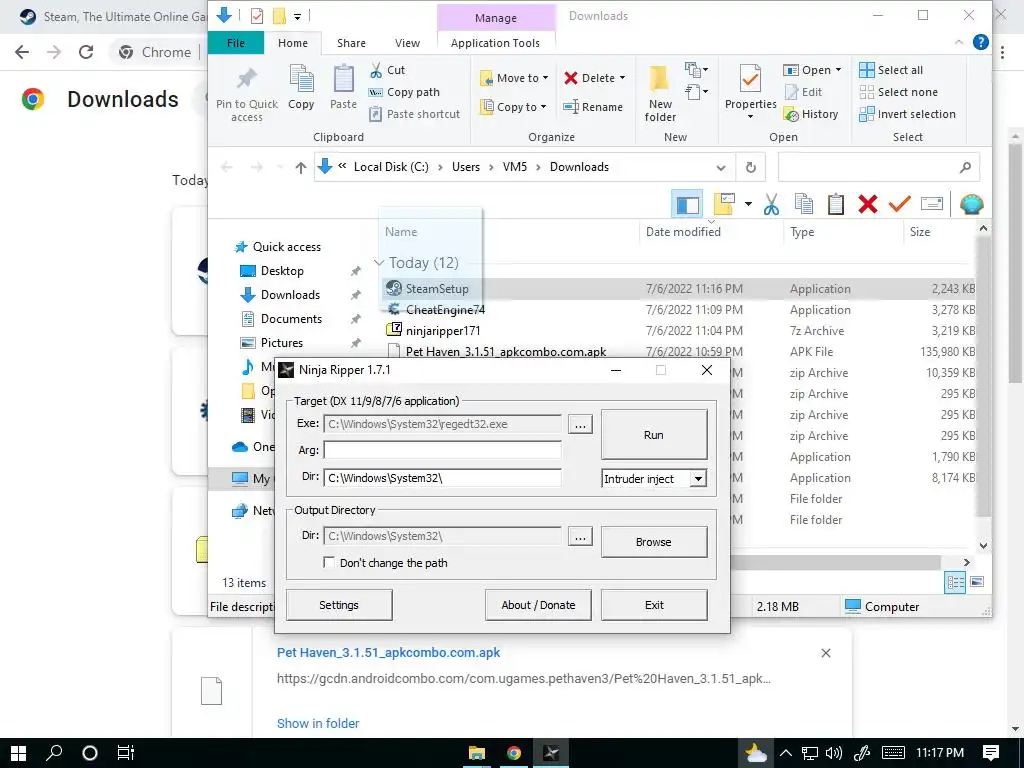Switch to the Home ribbon tab

click(293, 43)
